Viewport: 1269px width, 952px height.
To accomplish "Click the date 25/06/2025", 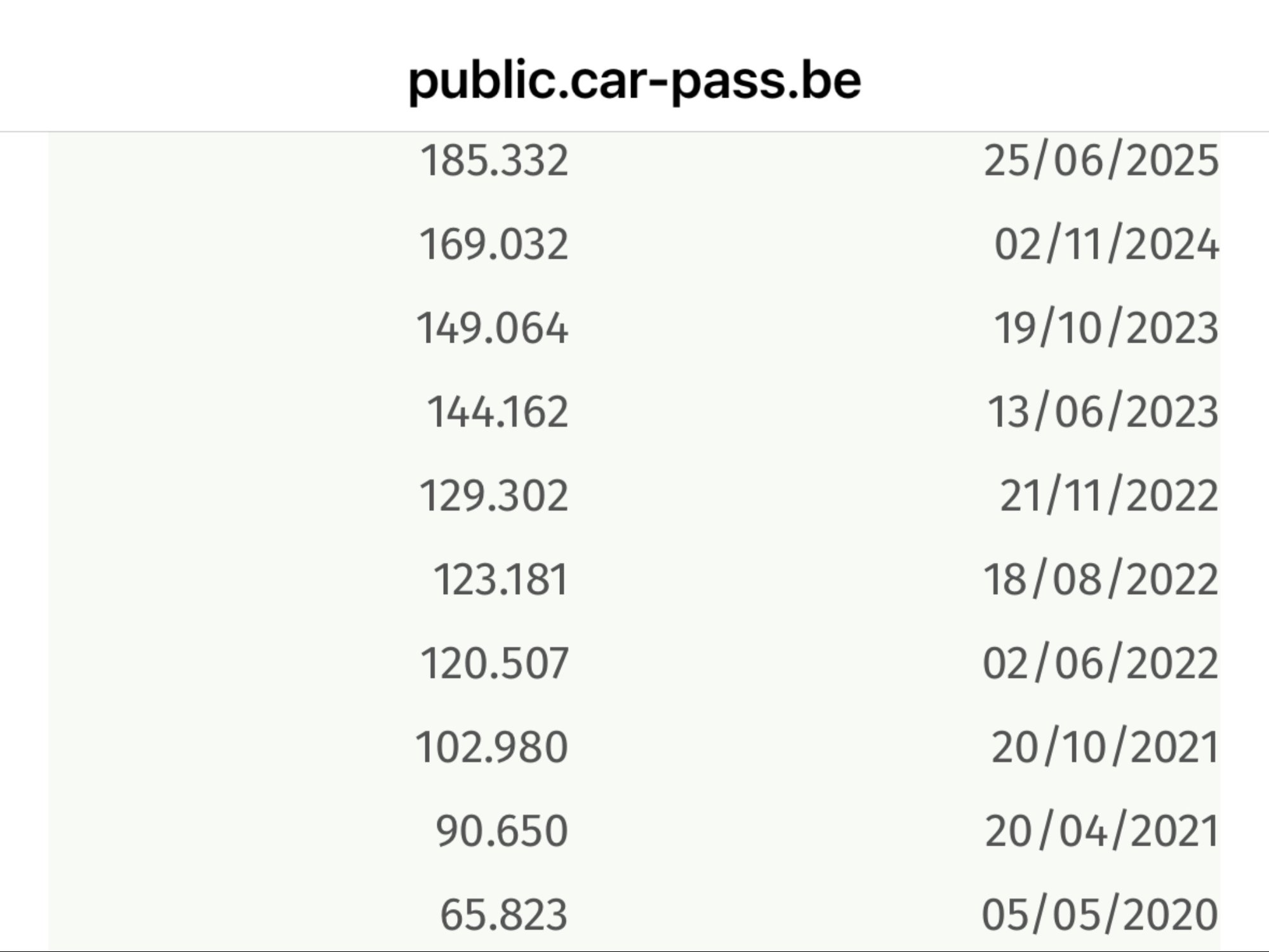I will [x=1101, y=161].
